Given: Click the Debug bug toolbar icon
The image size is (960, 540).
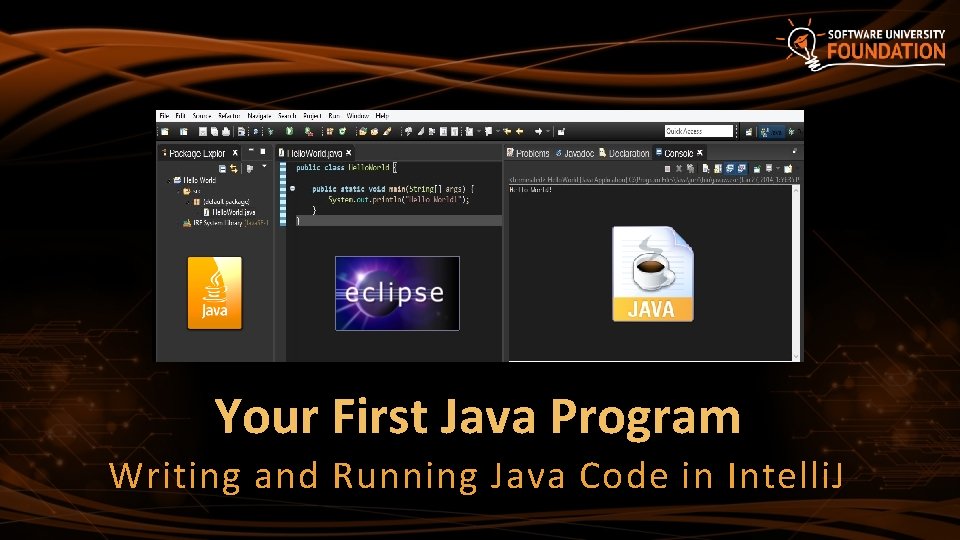Looking at the screenshot, I should [271, 131].
